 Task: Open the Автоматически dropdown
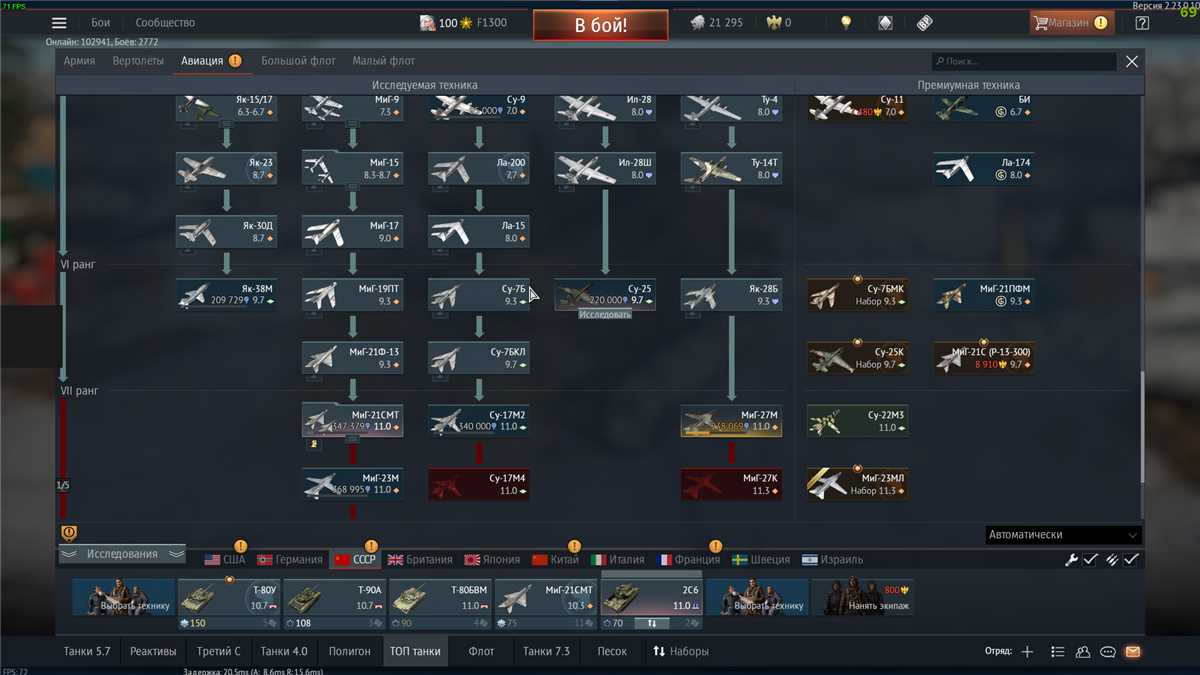(x=1064, y=535)
